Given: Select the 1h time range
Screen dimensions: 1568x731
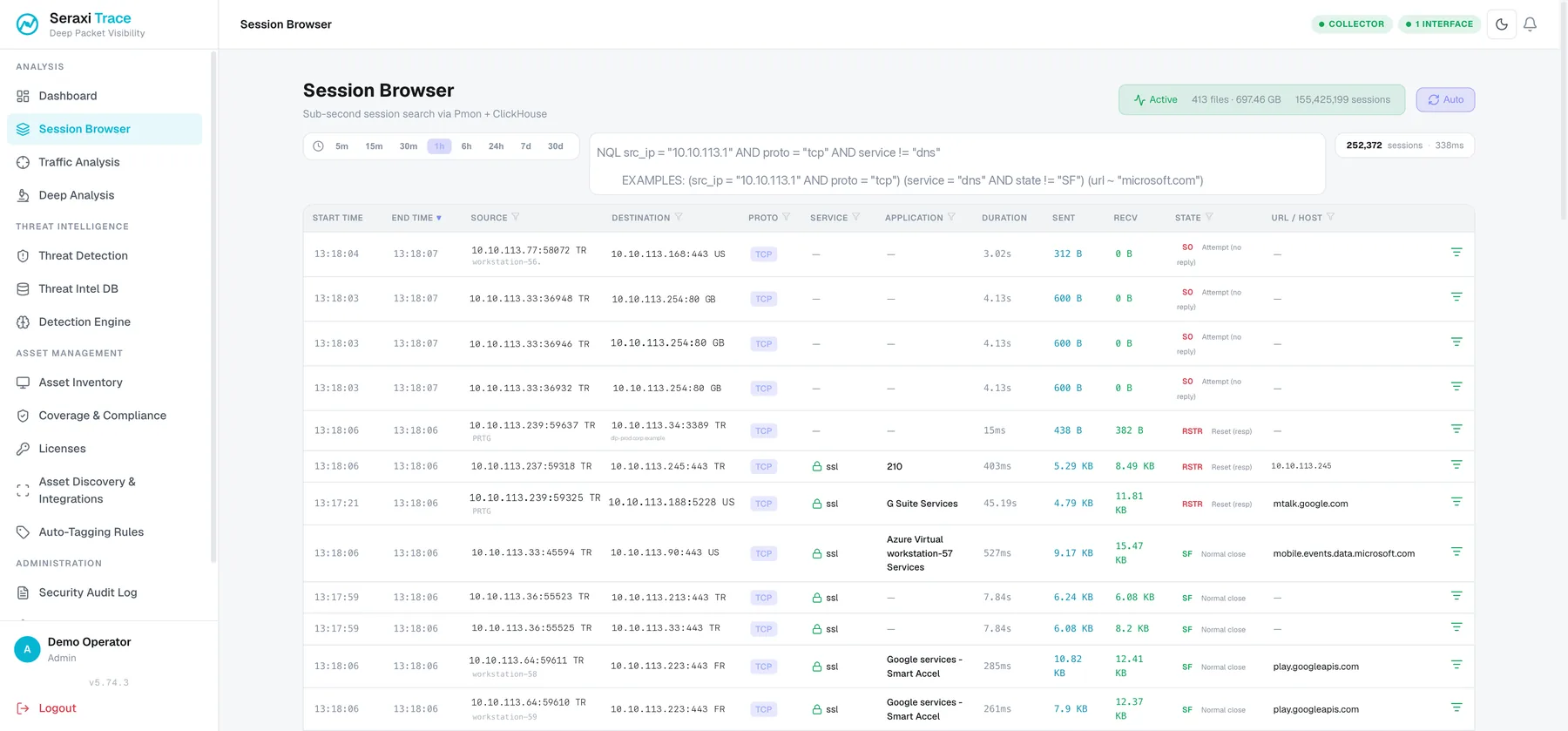Looking at the screenshot, I should 439,146.
